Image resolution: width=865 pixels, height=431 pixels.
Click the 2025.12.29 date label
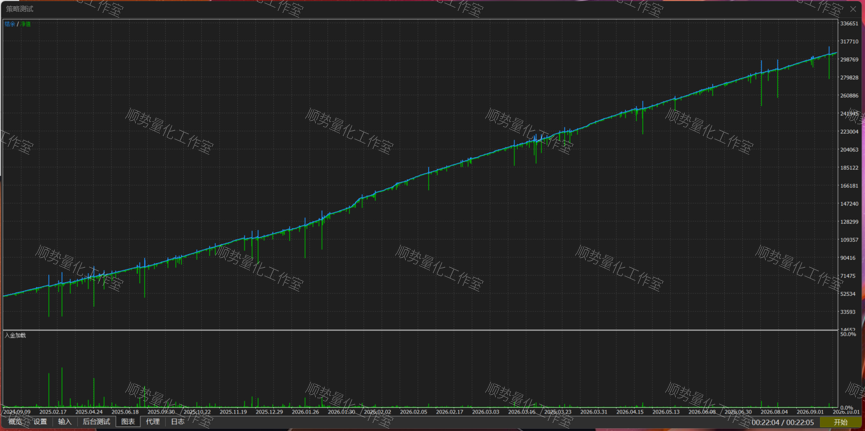(269, 412)
